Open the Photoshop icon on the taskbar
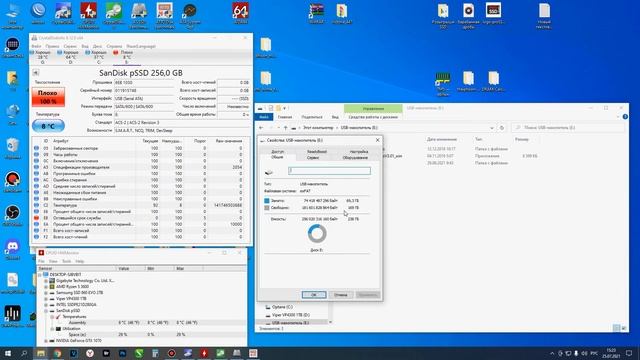 122,353
